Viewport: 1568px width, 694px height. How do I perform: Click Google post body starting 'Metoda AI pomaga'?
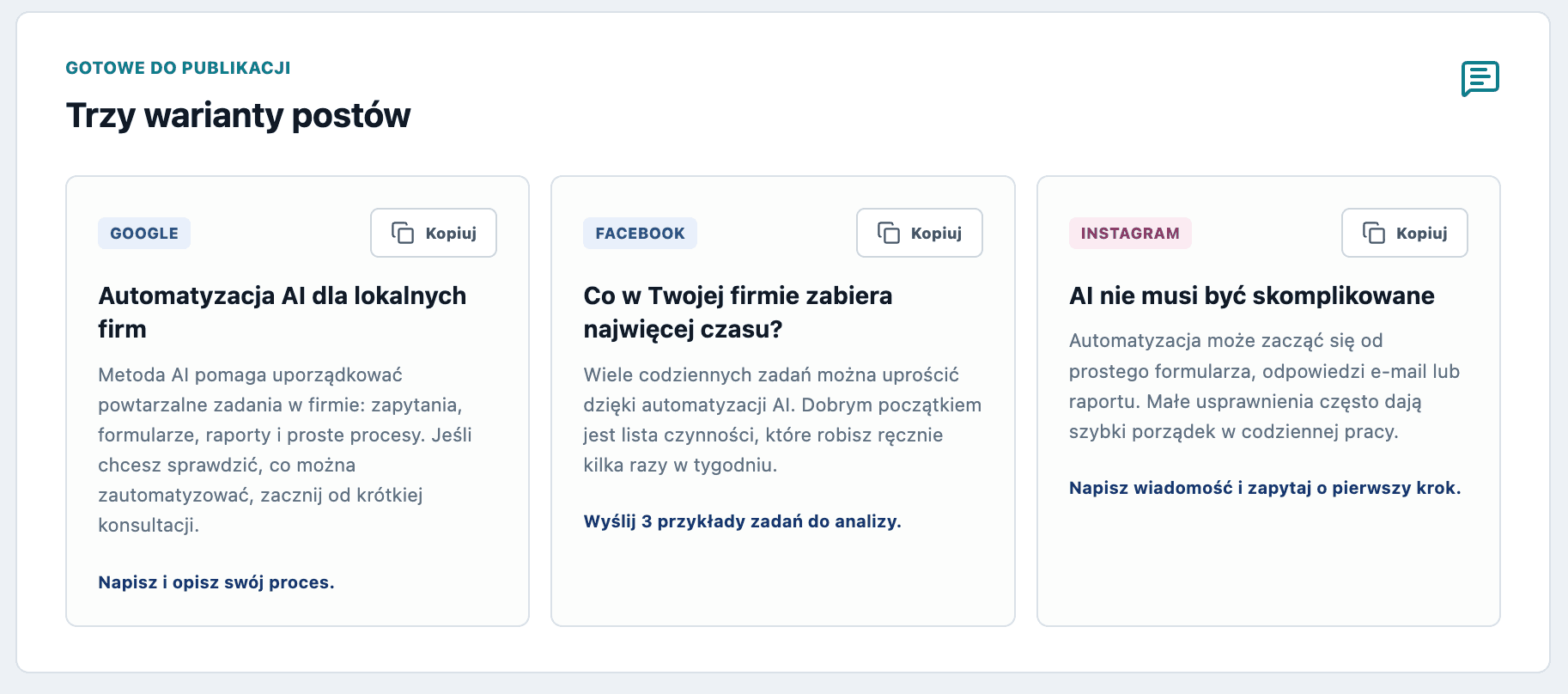coord(286,450)
